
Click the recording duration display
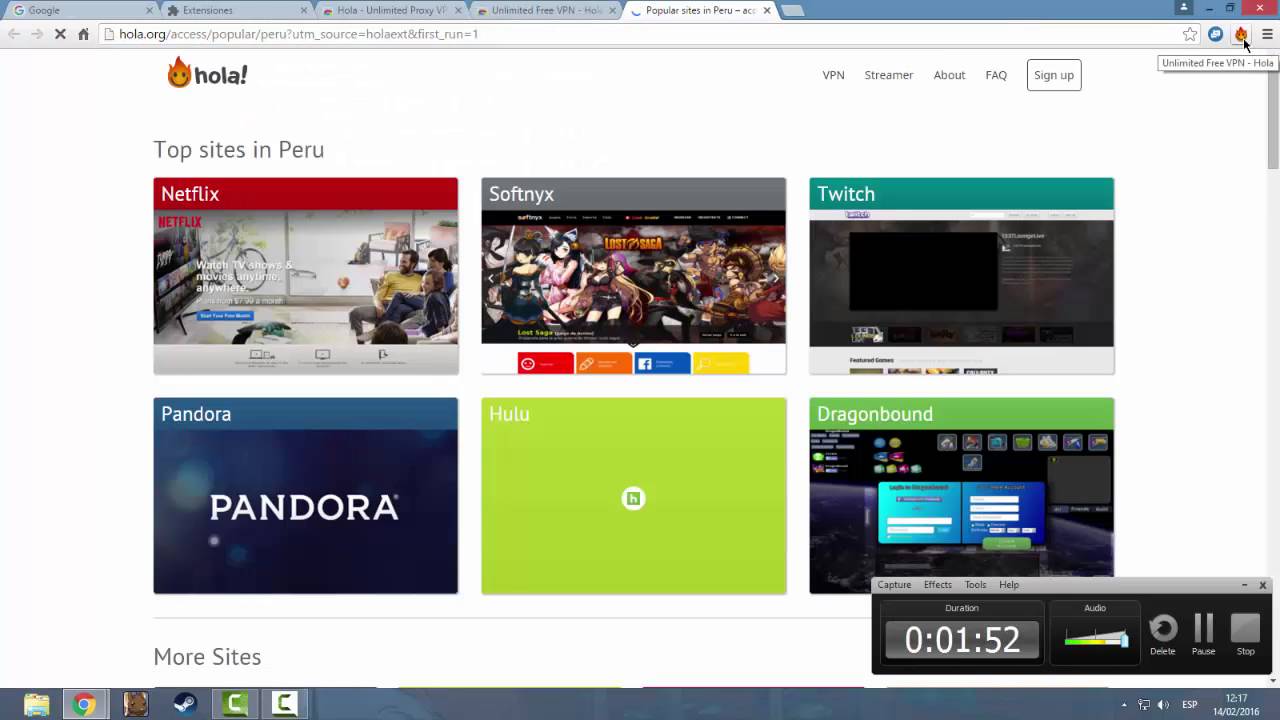click(x=962, y=640)
